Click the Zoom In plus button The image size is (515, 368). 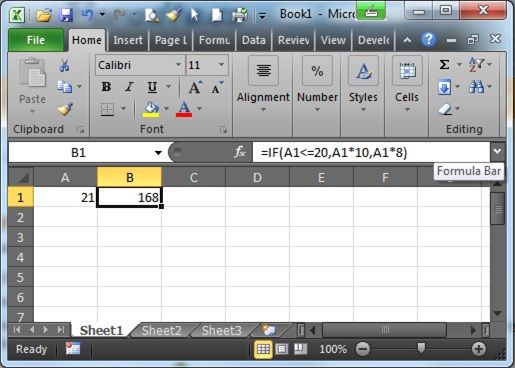478,349
